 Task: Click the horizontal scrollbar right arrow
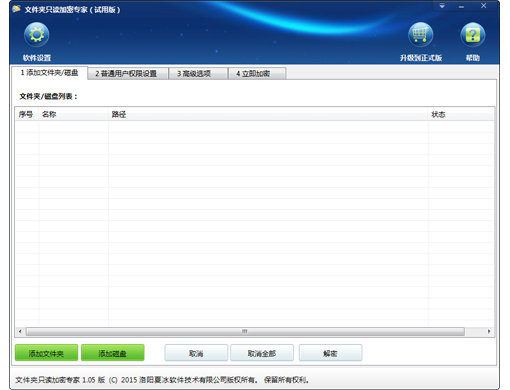point(489,331)
